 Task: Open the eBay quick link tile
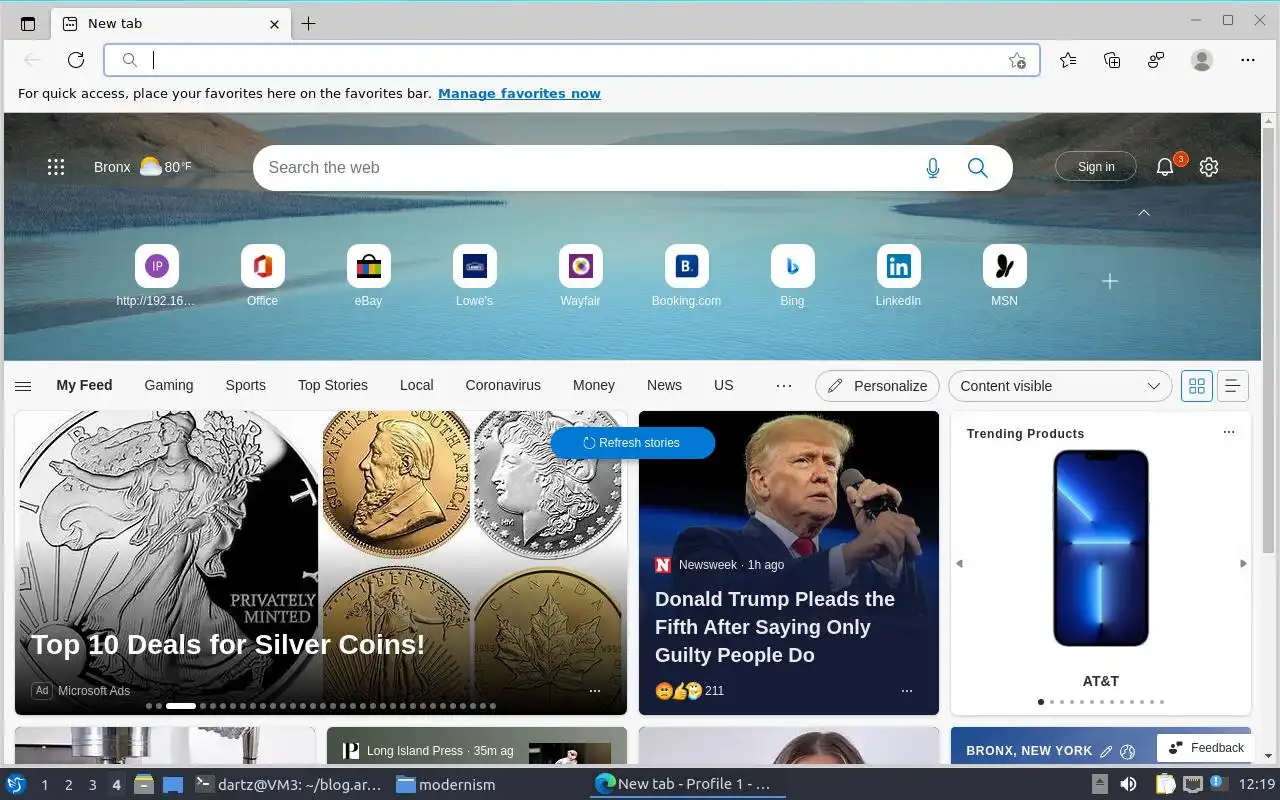pos(368,275)
